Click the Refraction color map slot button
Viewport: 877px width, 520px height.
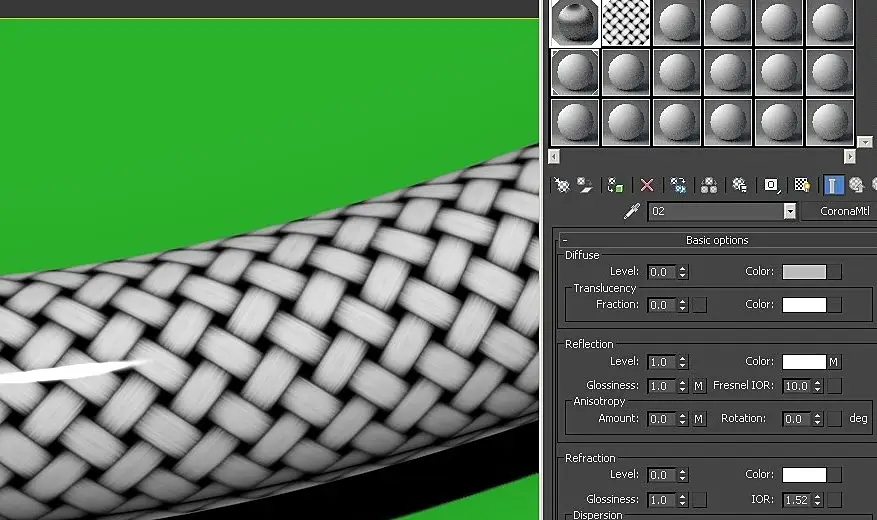pos(834,475)
